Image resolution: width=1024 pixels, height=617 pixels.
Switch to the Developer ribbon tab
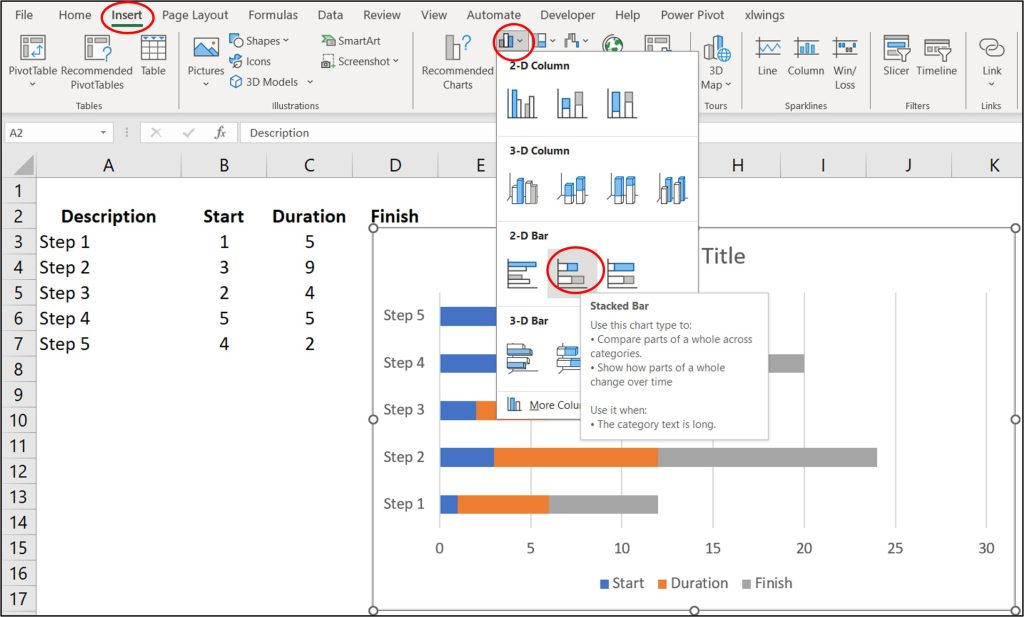(567, 14)
